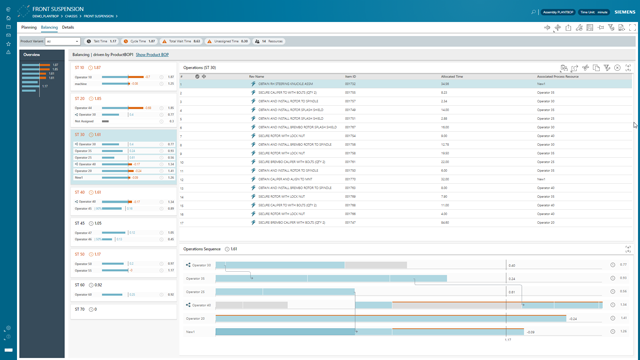Open the Product Variant dropdown
Image resolution: width=640 pixels, height=360 pixels.
coord(62,41)
